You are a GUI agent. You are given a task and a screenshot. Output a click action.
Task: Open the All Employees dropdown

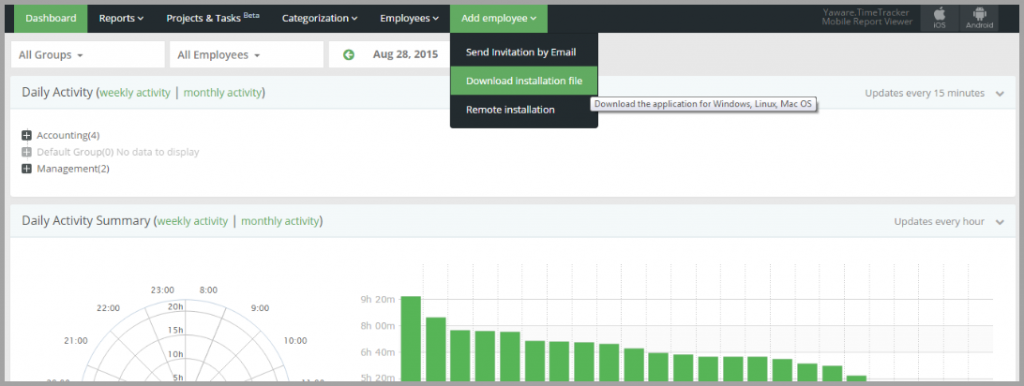(246, 55)
